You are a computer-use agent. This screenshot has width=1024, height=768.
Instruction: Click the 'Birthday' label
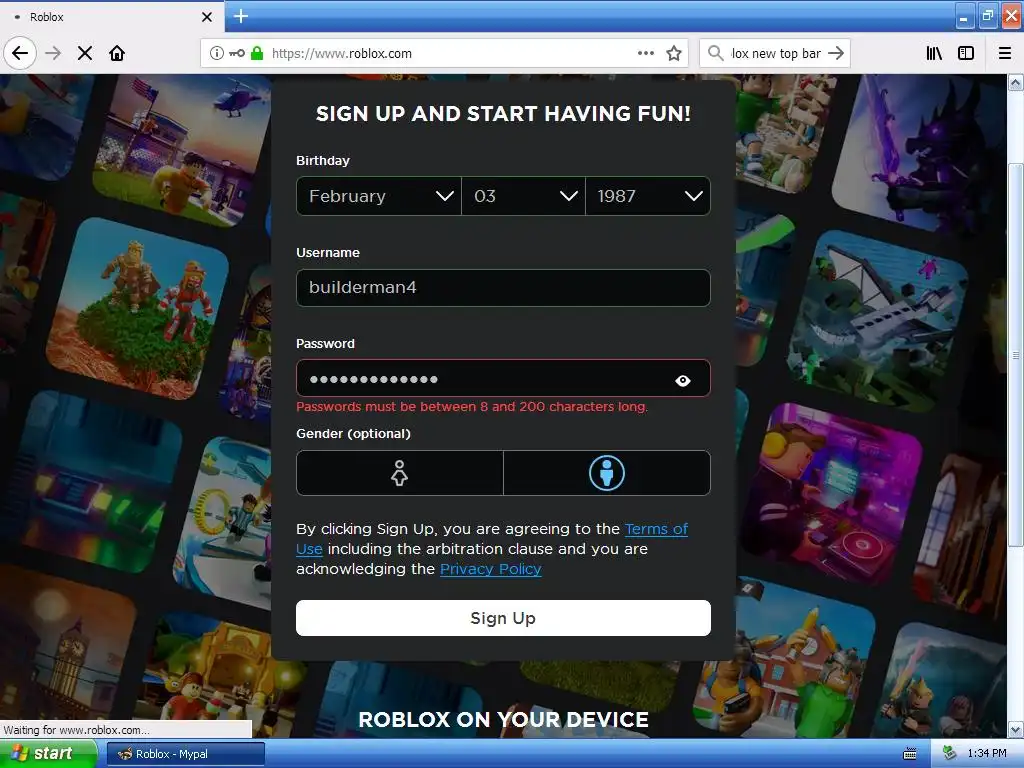click(x=323, y=161)
